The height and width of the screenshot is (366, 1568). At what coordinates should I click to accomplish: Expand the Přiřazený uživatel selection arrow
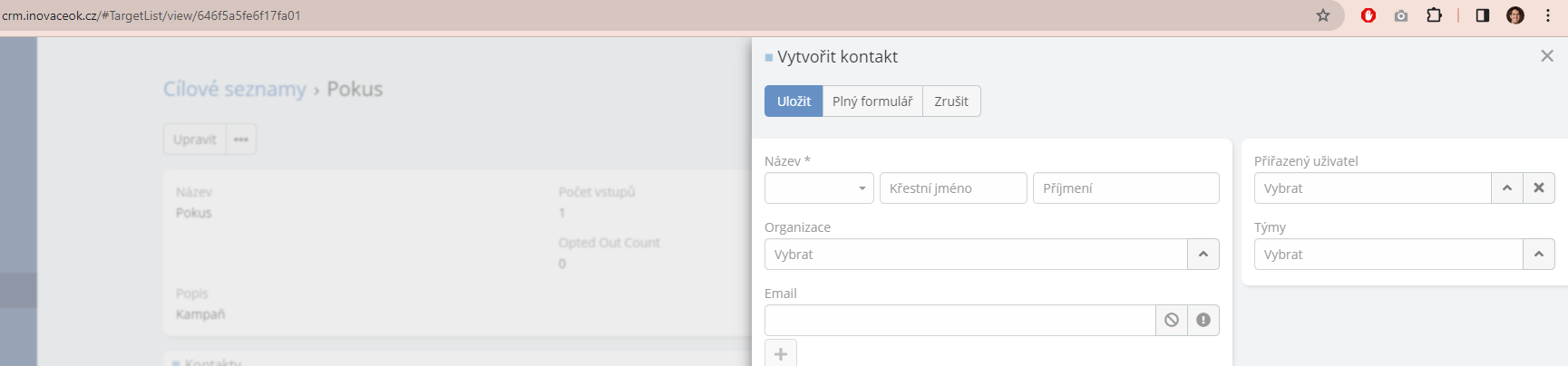coord(1507,188)
